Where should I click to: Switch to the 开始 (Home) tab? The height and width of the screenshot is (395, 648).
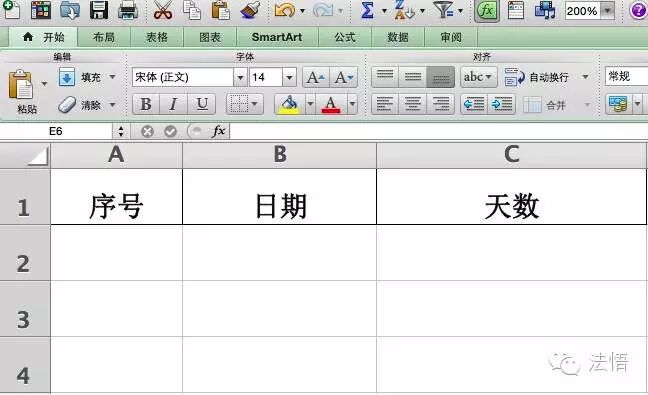pos(44,38)
